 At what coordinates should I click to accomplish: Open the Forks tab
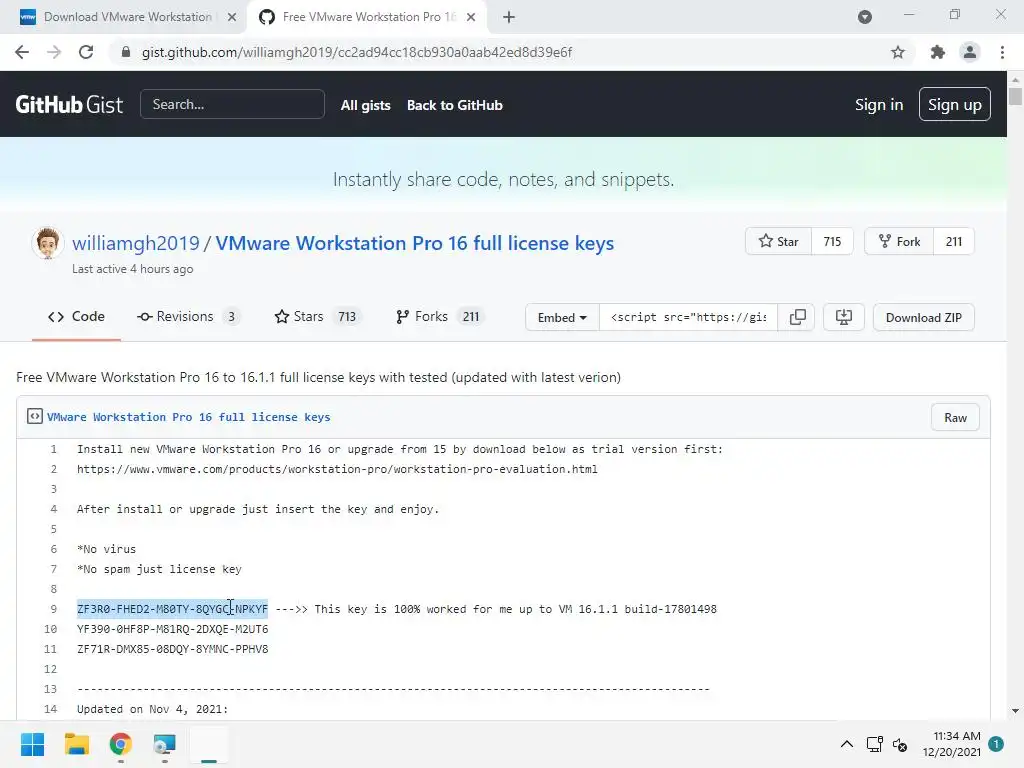point(440,317)
